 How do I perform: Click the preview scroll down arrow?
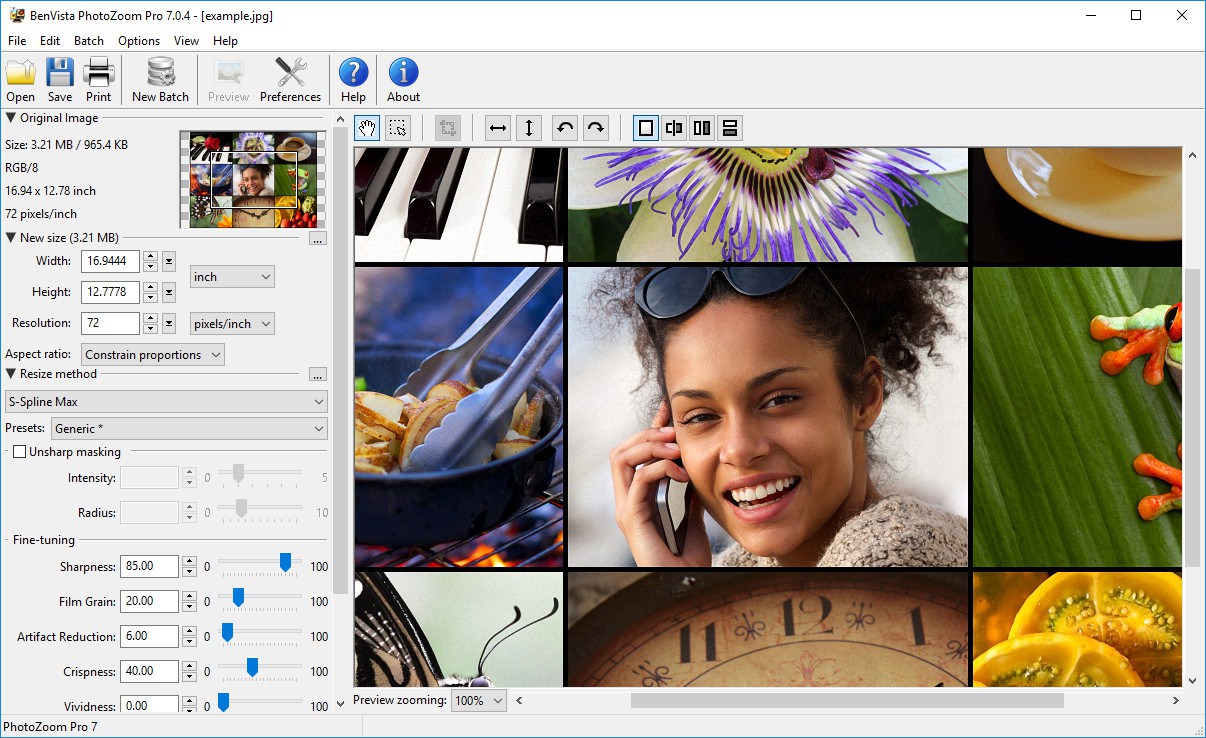coord(1191,680)
